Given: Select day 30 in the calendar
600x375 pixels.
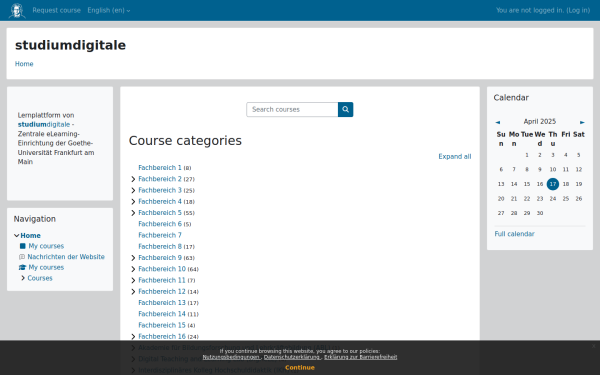Looking at the screenshot, I should pyautogui.click(x=540, y=213).
